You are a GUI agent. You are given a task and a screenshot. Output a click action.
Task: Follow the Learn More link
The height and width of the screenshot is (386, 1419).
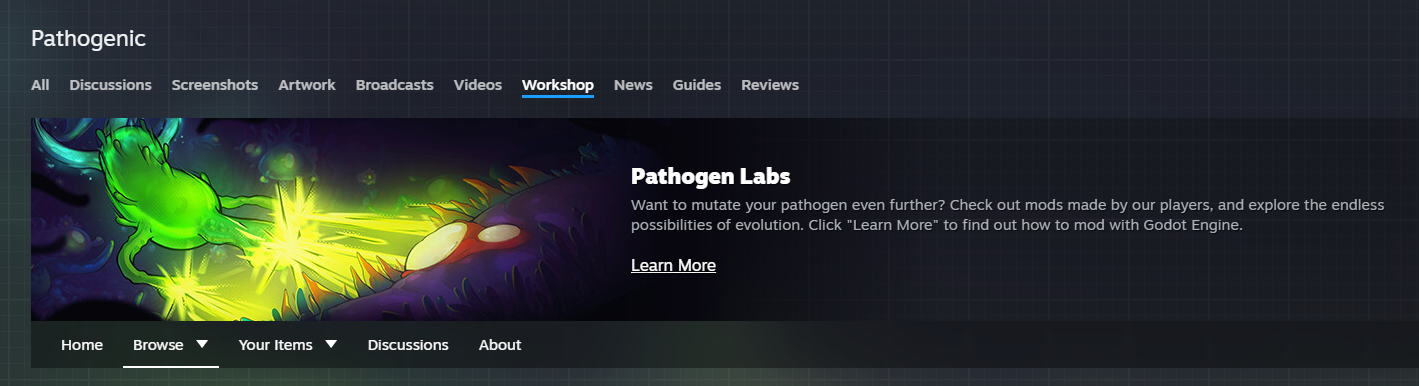(673, 266)
